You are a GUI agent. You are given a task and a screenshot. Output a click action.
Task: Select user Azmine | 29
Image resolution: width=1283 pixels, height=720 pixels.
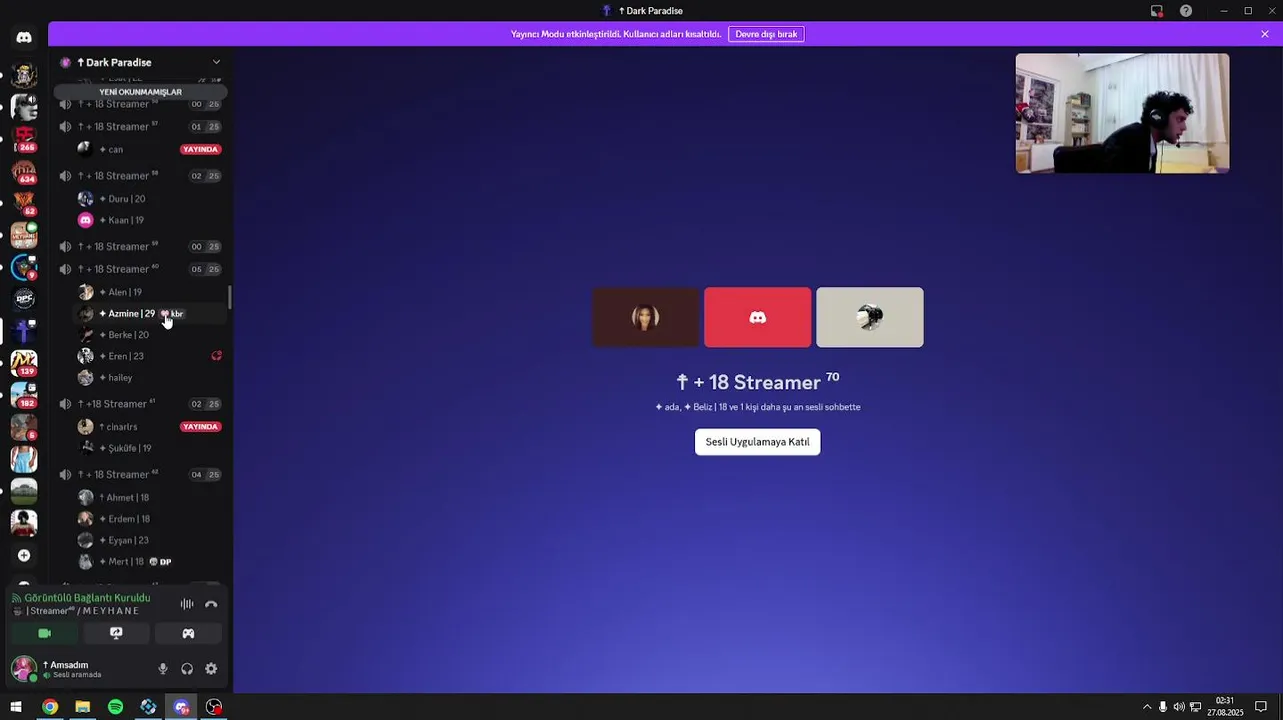point(148,314)
